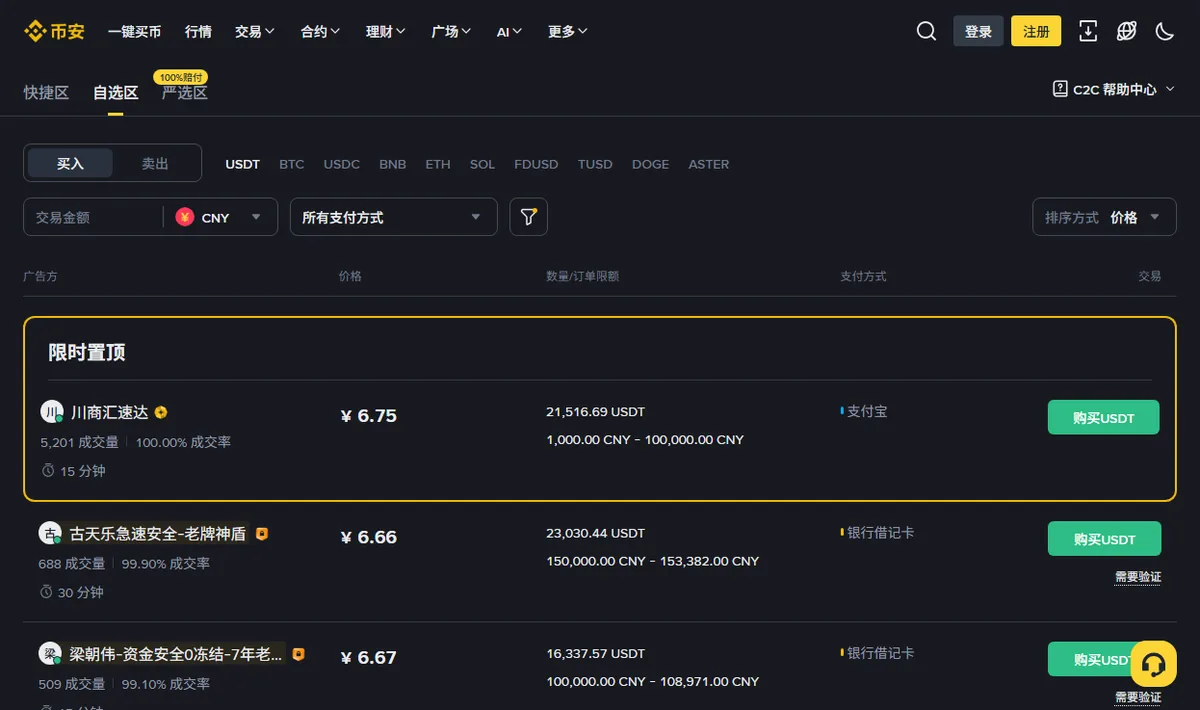Open the 排序方式 价格 dropdown
Screen dimensions: 1200x710
(1104, 217)
